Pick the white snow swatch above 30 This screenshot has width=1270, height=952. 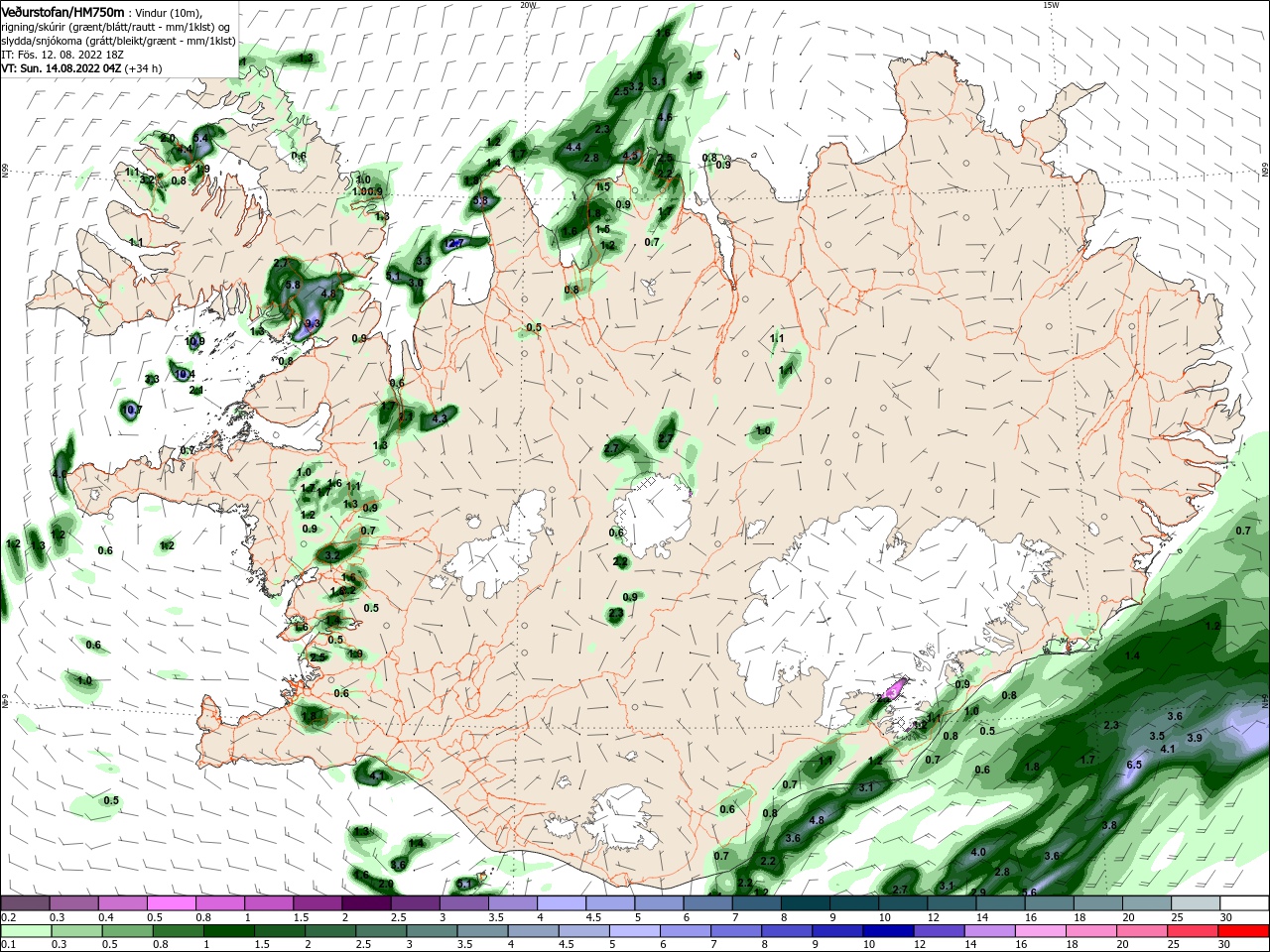click(x=1244, y=903)
